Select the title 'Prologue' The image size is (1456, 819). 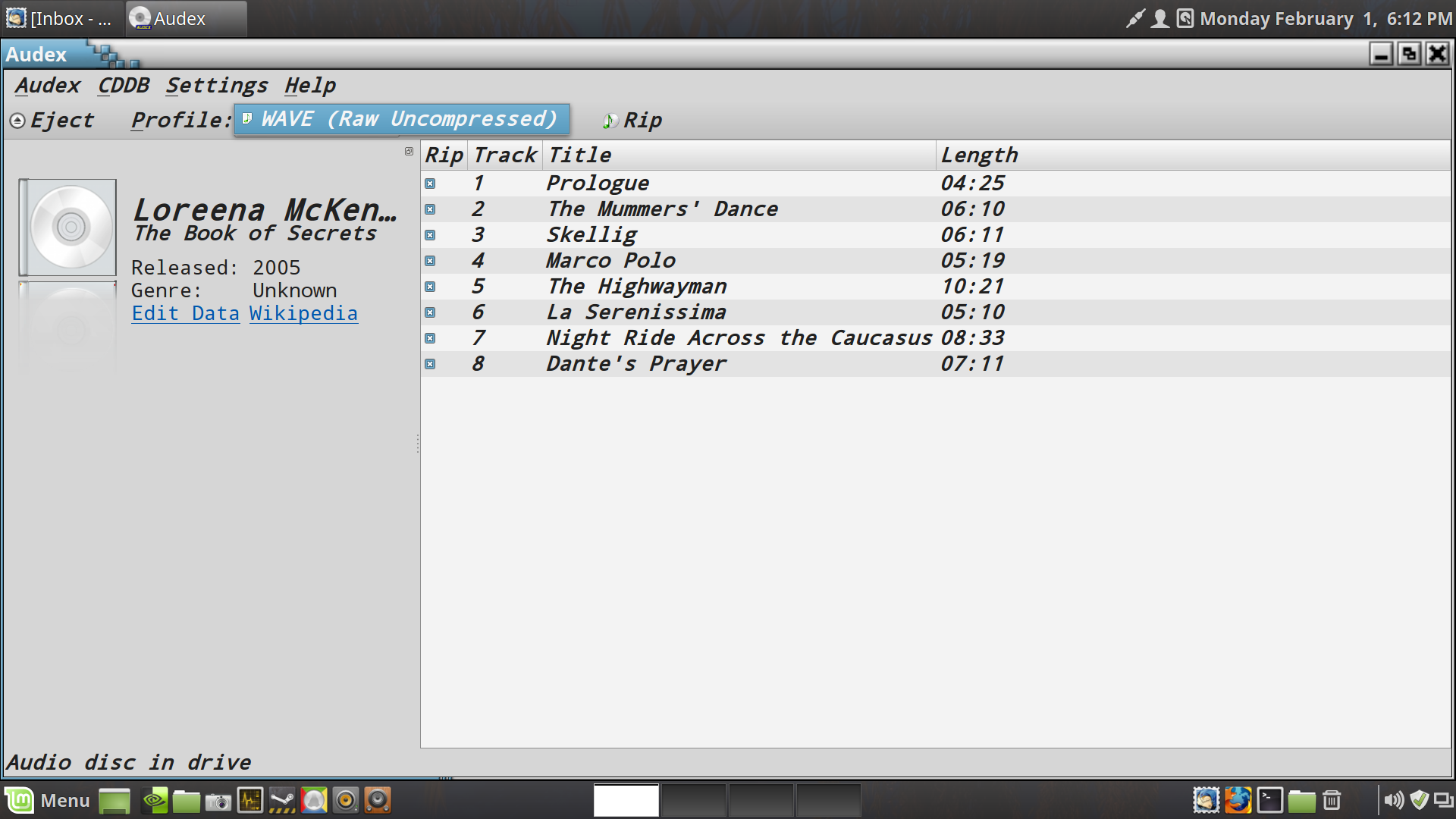tap(598, 184)
